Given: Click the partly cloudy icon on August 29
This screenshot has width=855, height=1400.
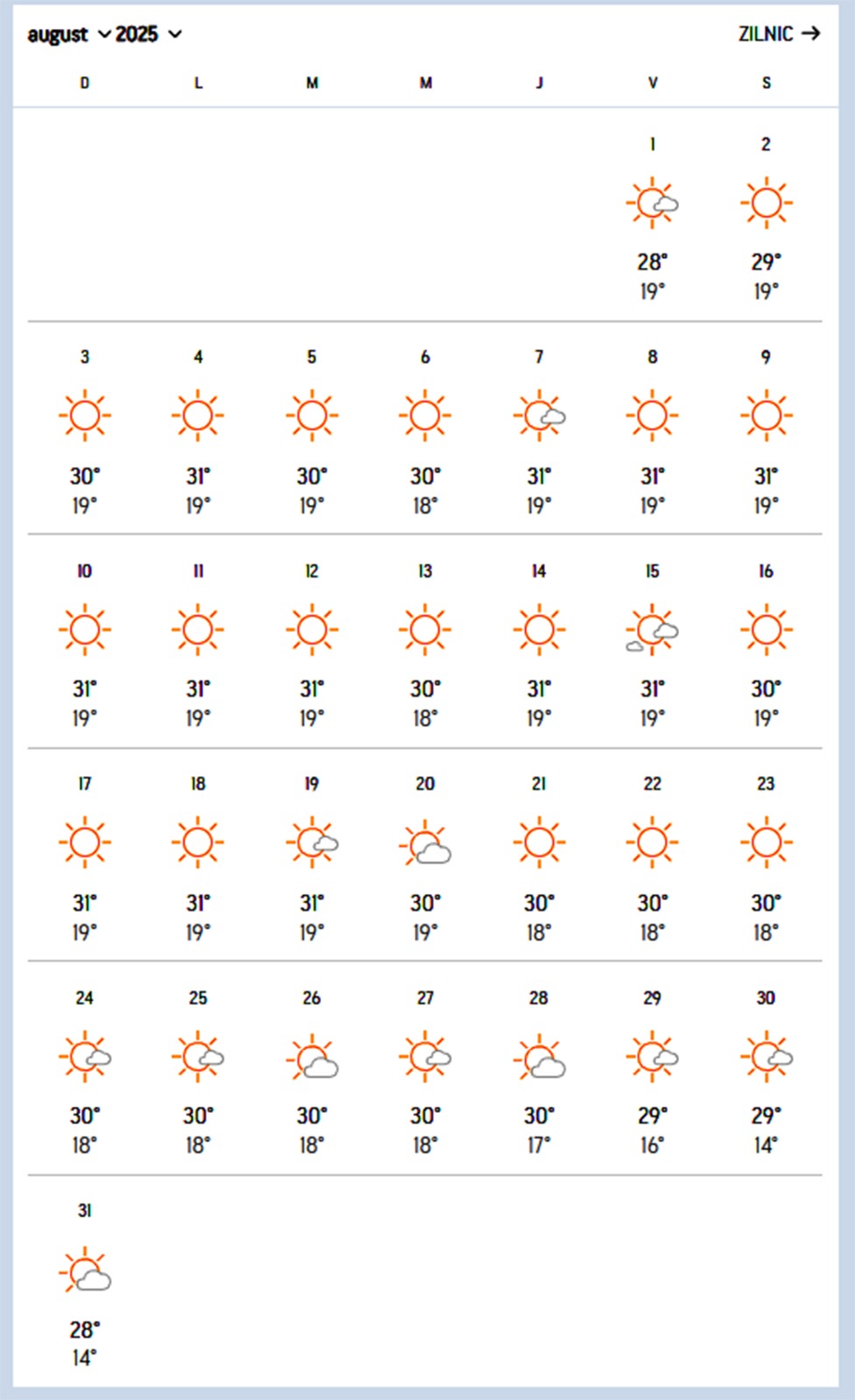Looking at the screenshot, I should click(x=653, y=1058).
